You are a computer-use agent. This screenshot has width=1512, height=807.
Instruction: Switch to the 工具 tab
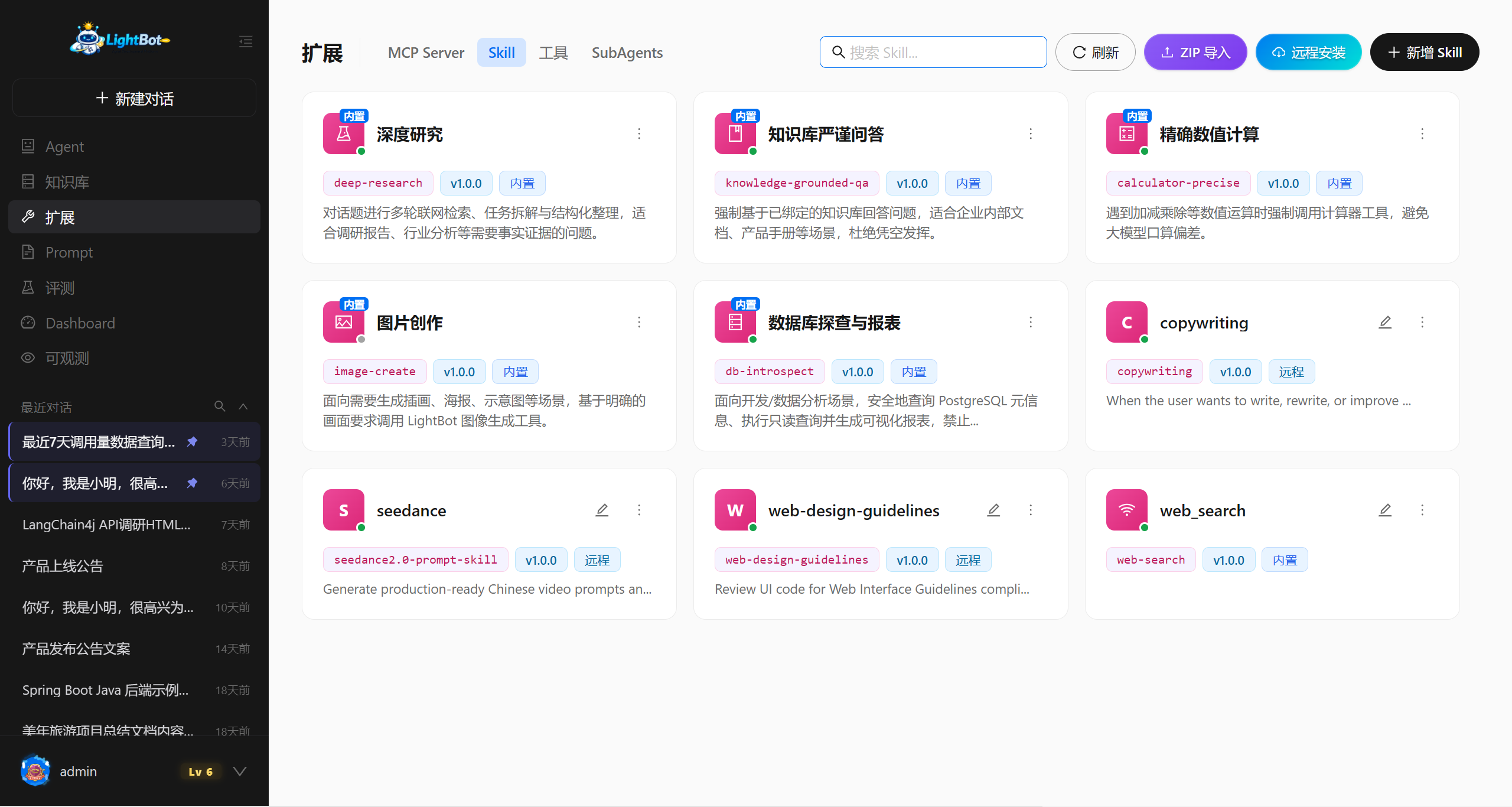(x=553, y=53)
